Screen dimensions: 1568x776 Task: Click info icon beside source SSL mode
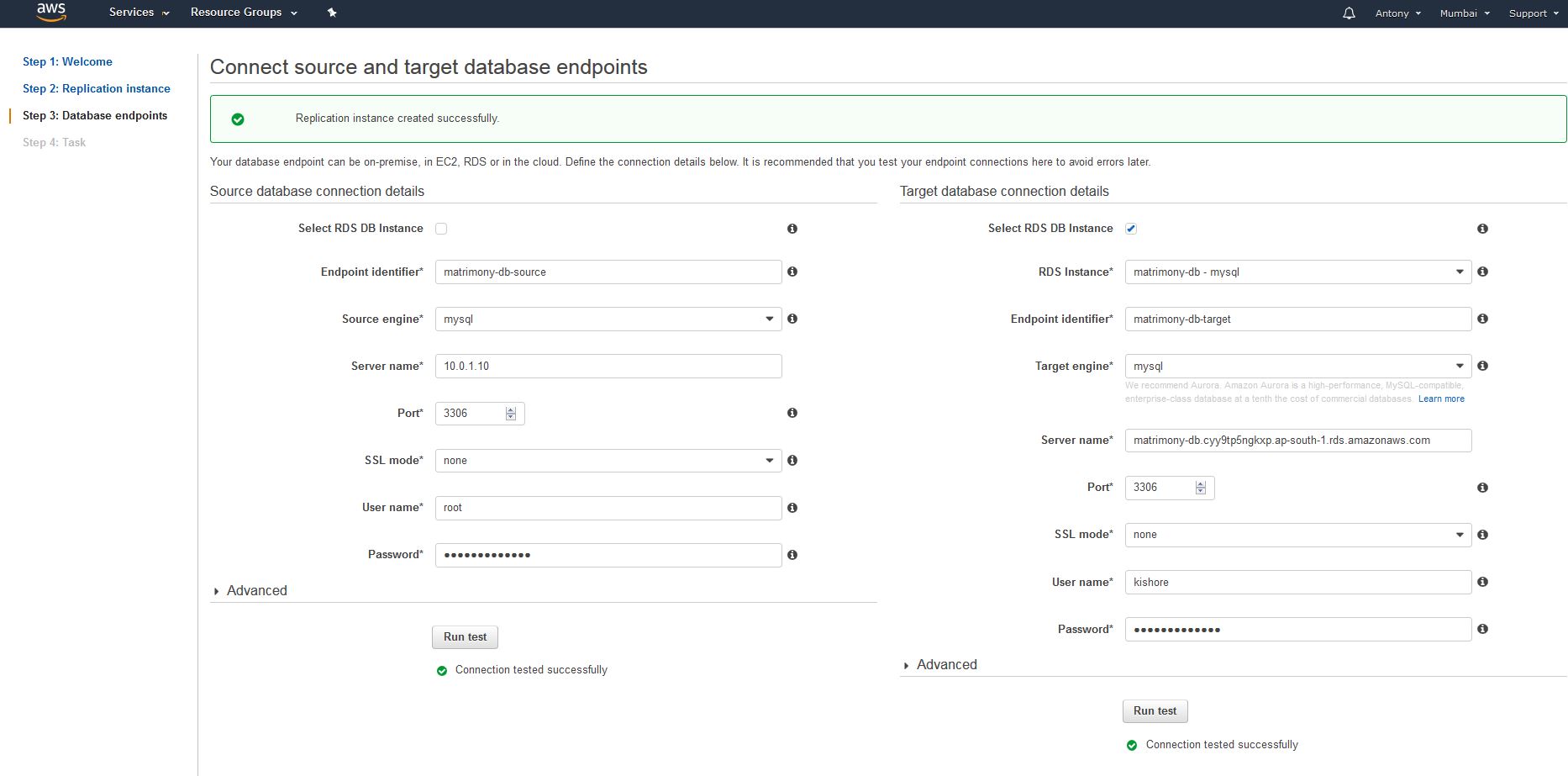[x=792, y=460]
